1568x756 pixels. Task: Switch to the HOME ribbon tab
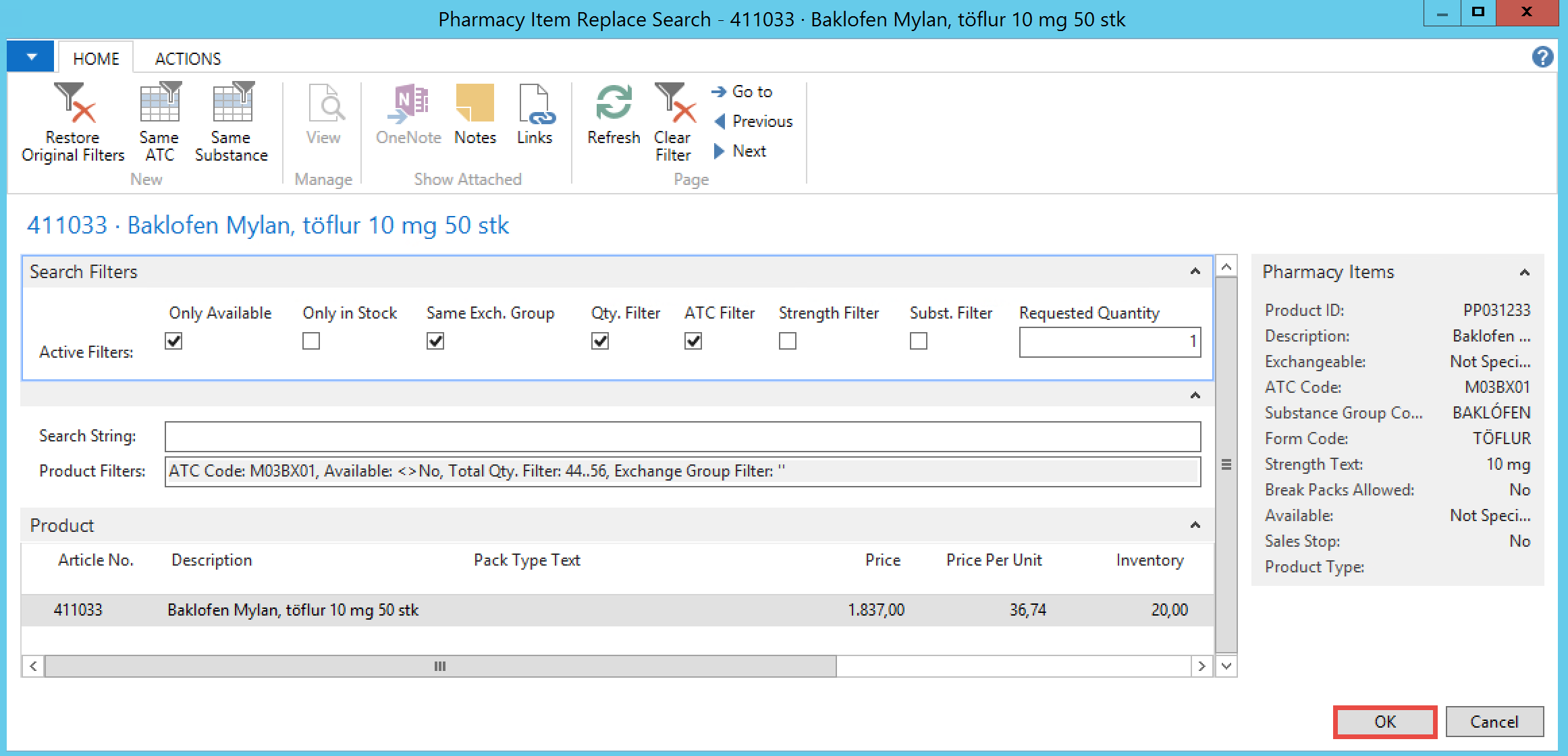click(x=96, y=59)
